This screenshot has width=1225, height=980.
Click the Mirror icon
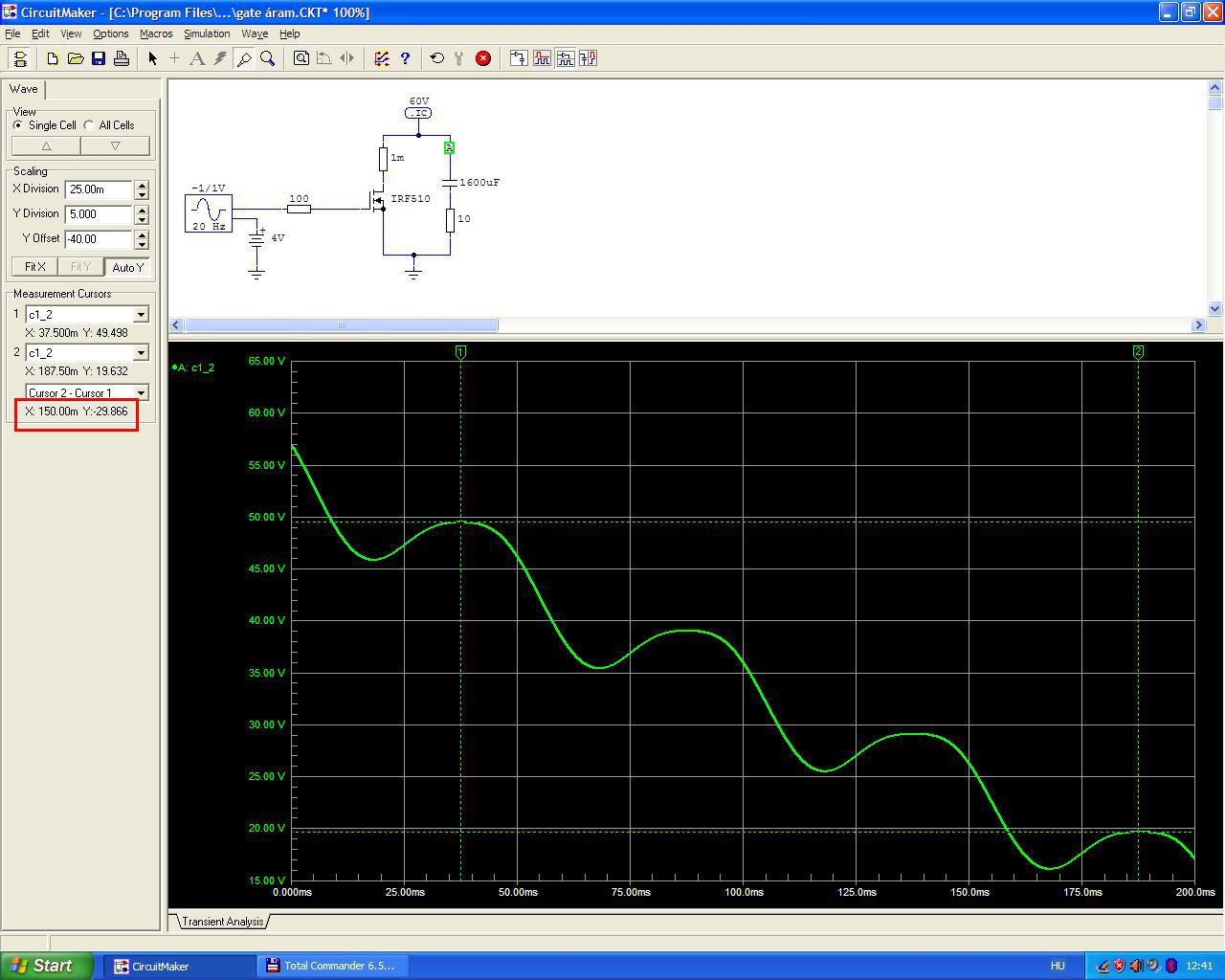click(347, 58)
